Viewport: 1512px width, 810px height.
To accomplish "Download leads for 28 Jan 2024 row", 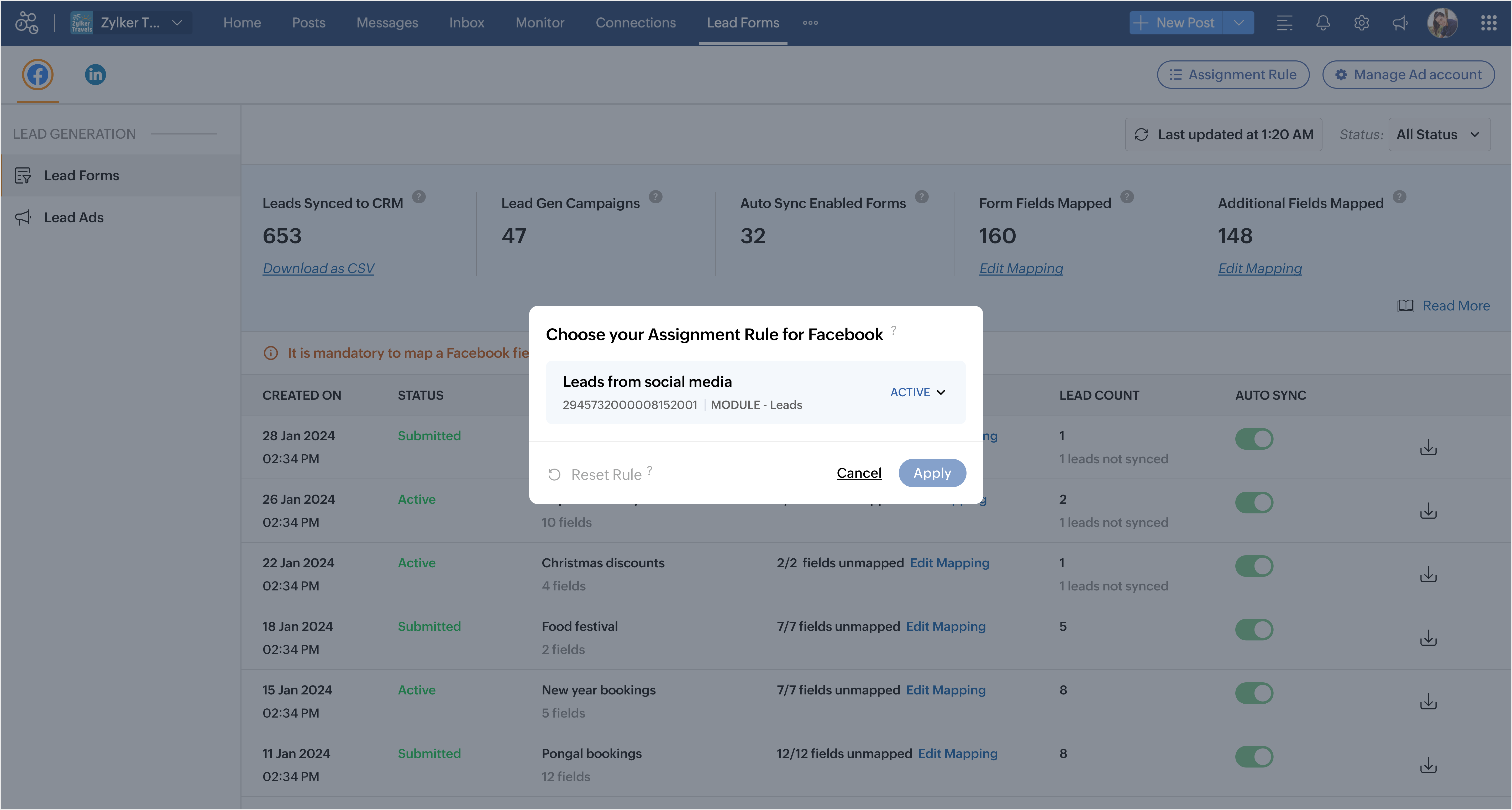I will pyautogui.click(x=1428, y=448).
